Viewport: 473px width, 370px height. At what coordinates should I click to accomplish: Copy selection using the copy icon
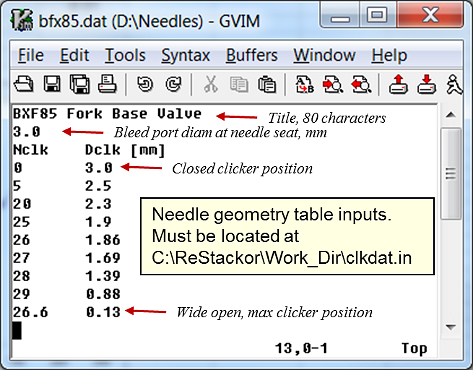click(239, 85)
